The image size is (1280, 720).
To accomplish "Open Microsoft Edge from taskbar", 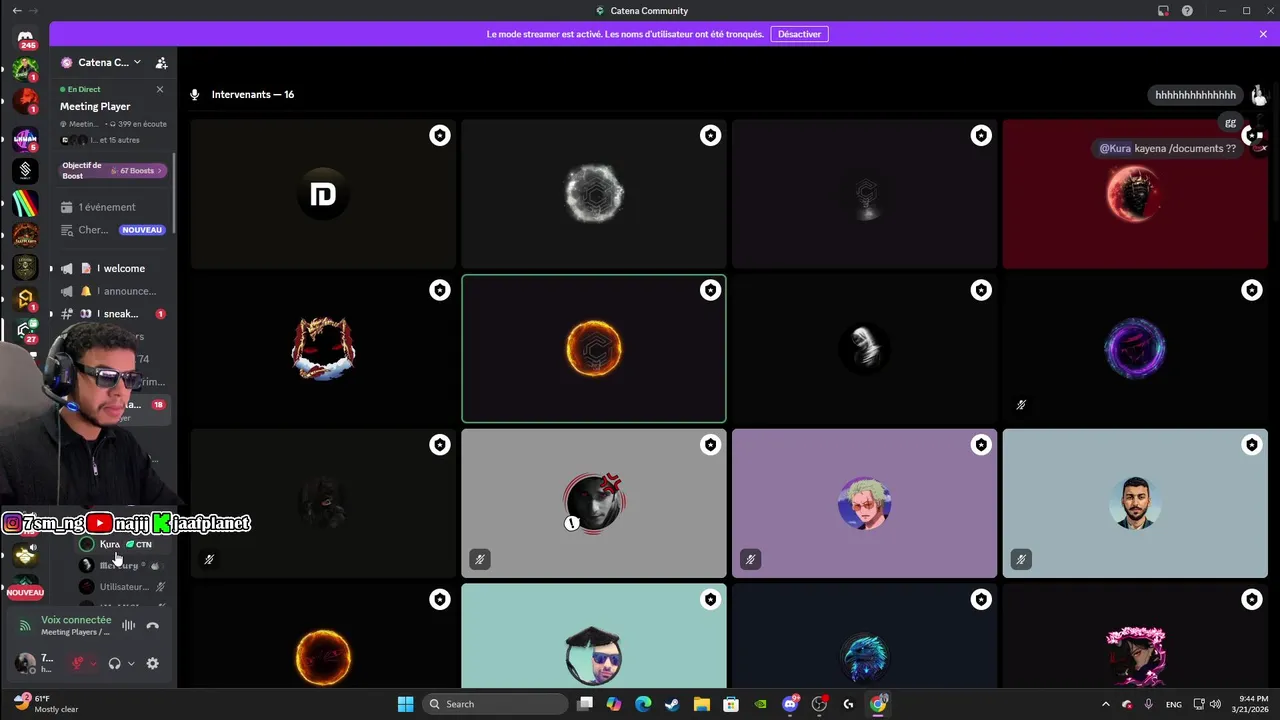I will click(643, 704).
